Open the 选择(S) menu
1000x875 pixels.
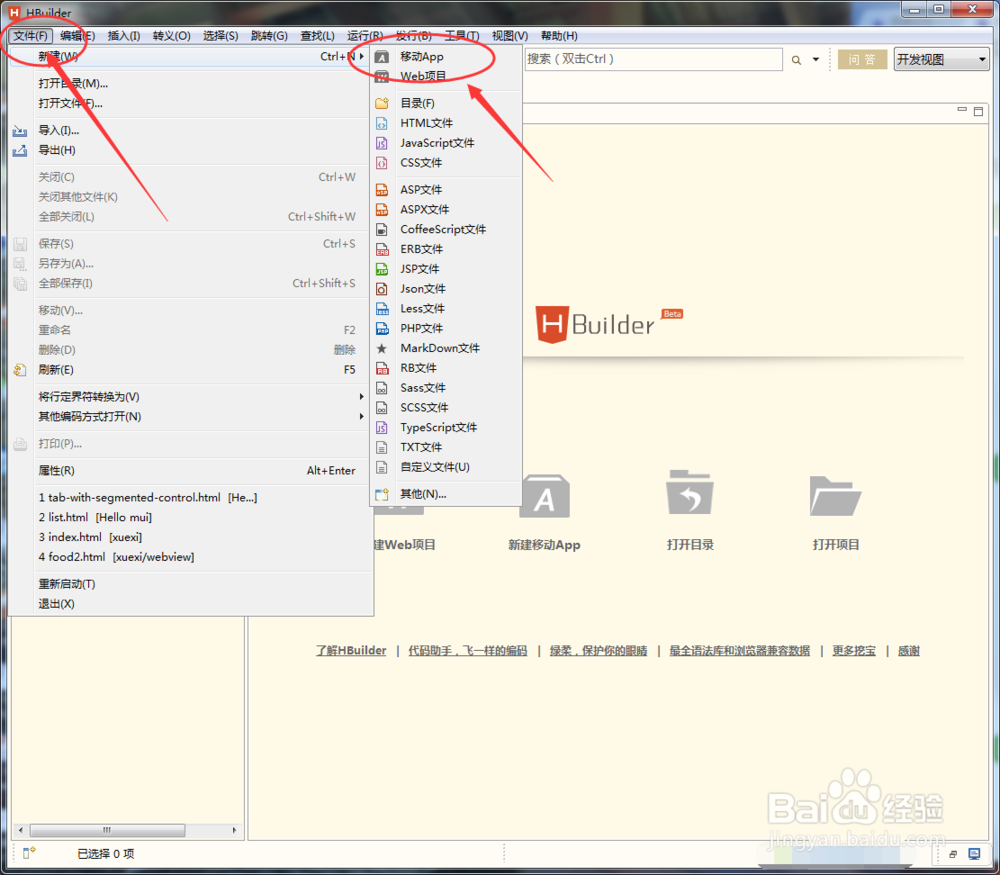click(x=221, y=36)
